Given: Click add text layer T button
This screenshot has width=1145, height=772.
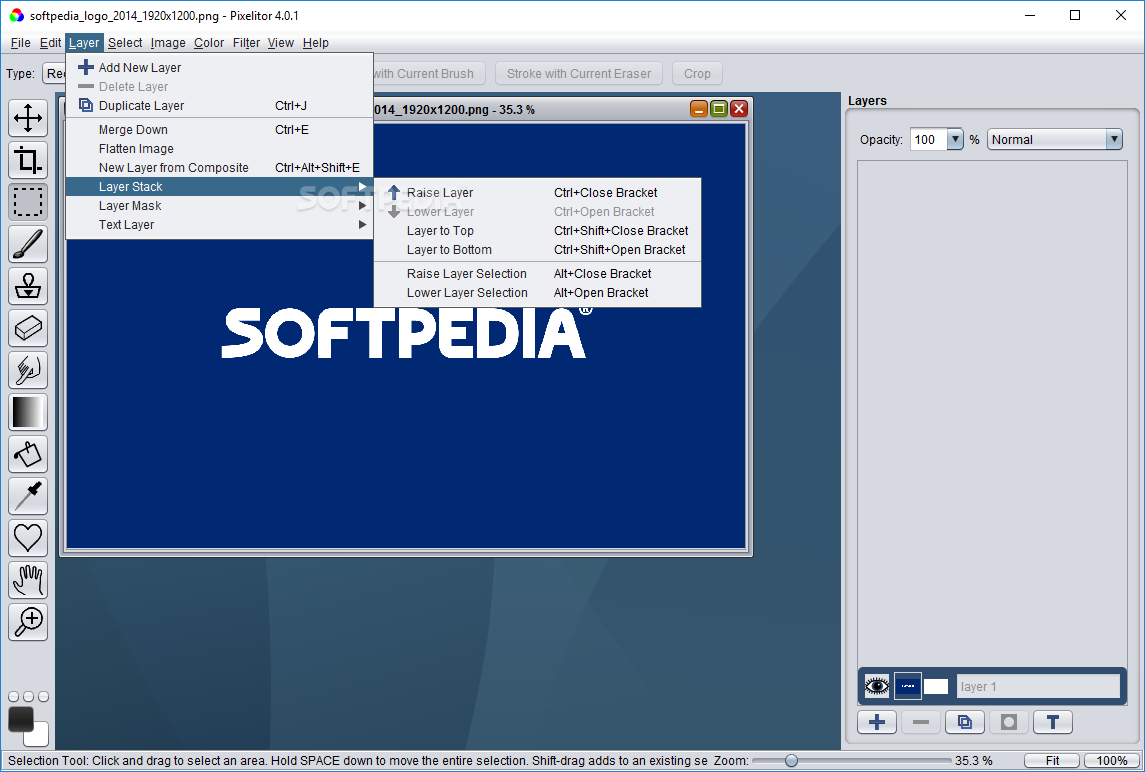Looking at the screenshot, I should click(1053, 722).
